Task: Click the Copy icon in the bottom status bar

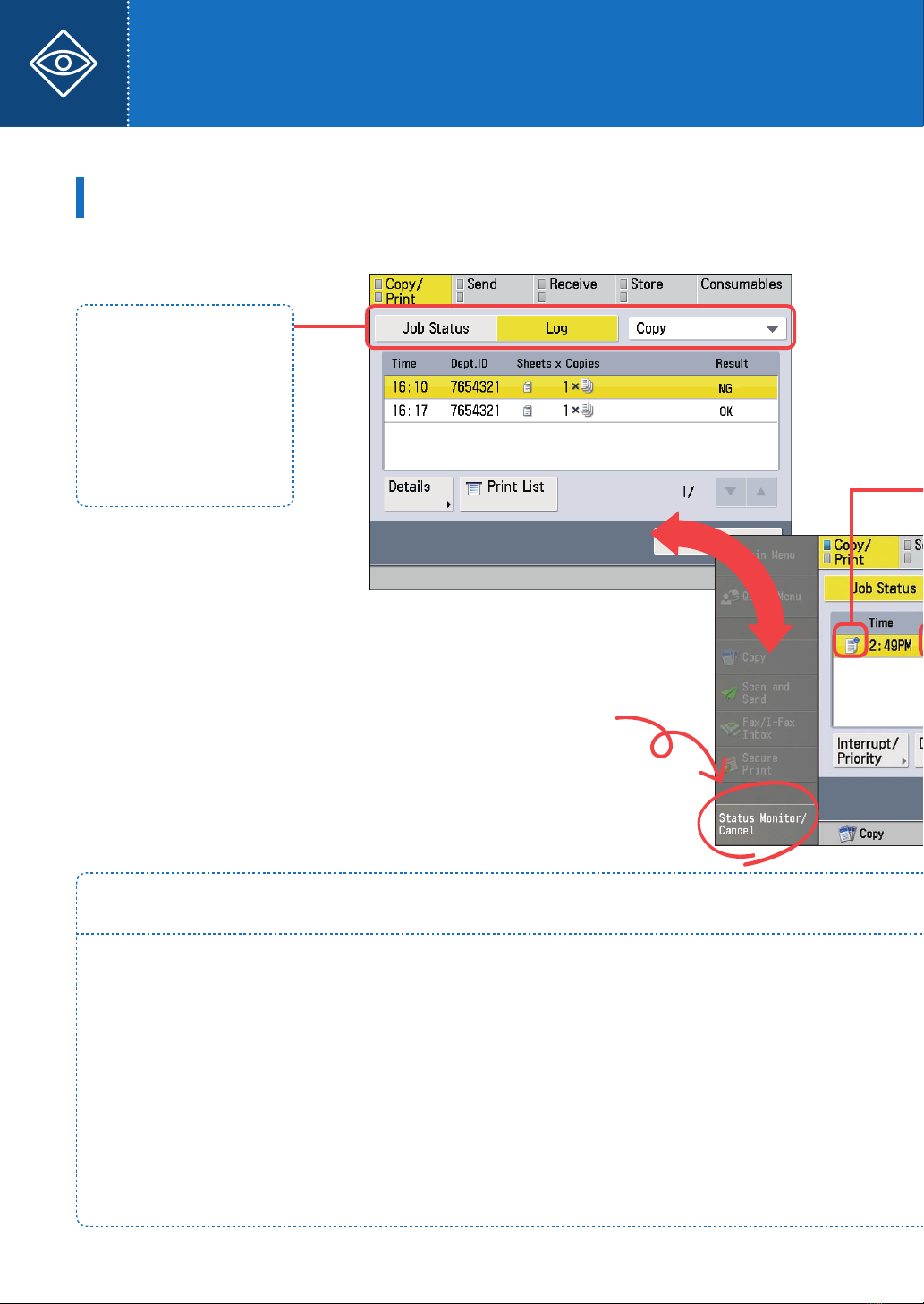Action: (847, 834)
